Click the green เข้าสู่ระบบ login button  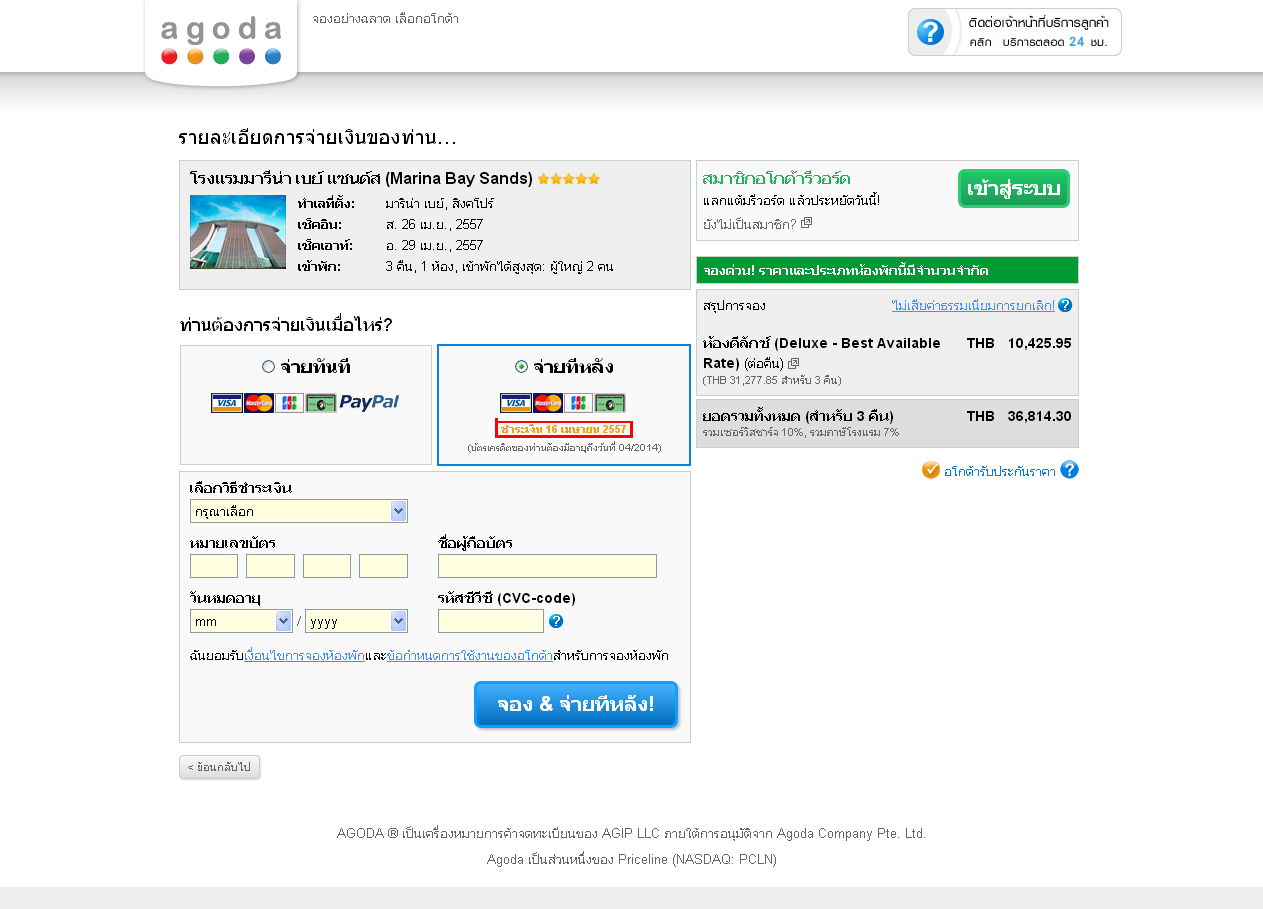coord(1014,189)
